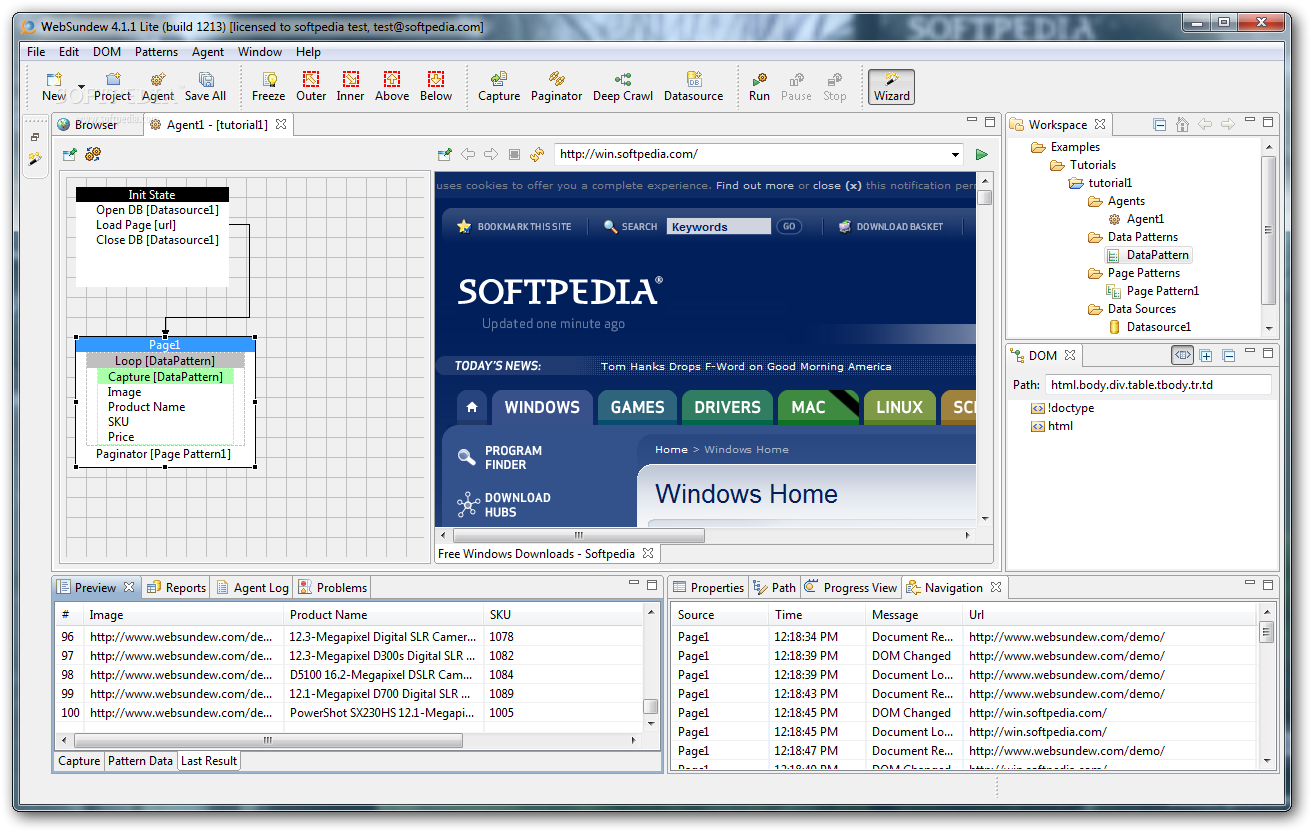Screen dimensions: 1312x832
Task: Open the New button dropdown arrow
Action: tap(81, 87)
